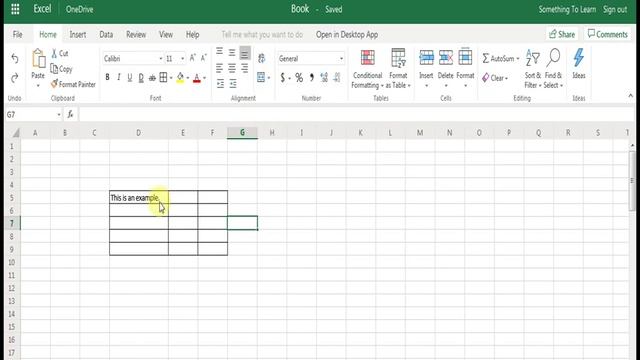This screenshot has width=640, height=360.
Task: Toggle bold formatting
Action: (107, 78)
